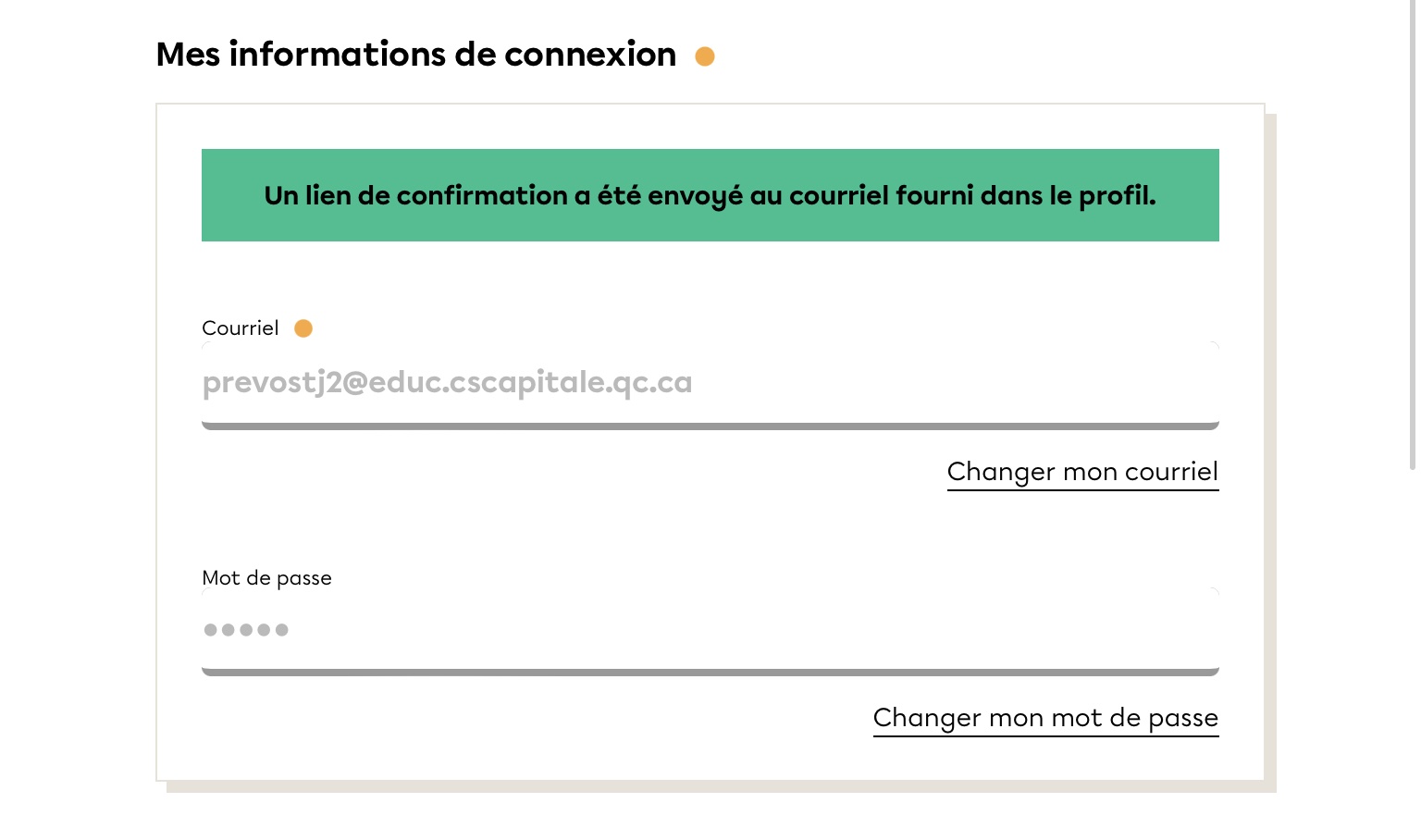The image size is (1421, 840).
Task: Click the orange dot next to Courriel
Action: [x=303, y=328]
